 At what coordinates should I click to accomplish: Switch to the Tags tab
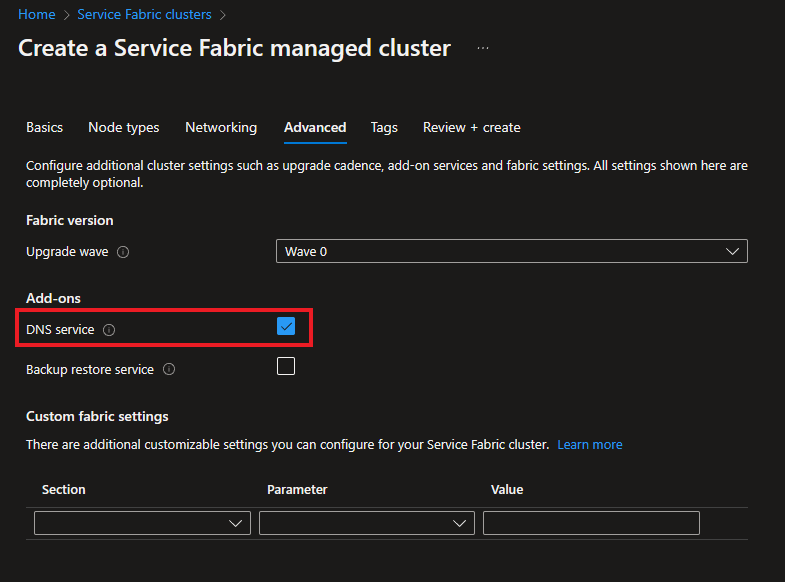point(384,127)
